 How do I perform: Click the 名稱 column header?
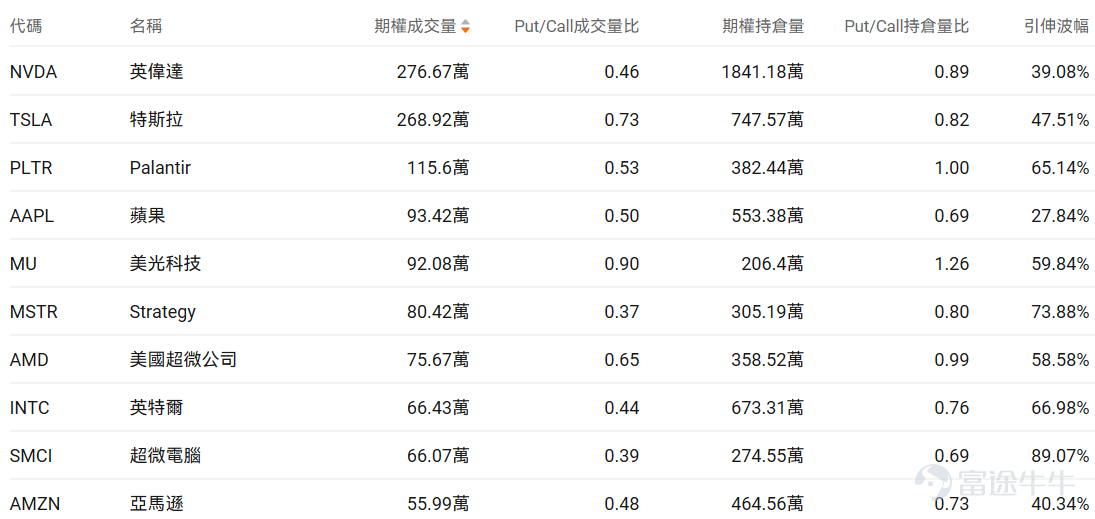(146, 27)
